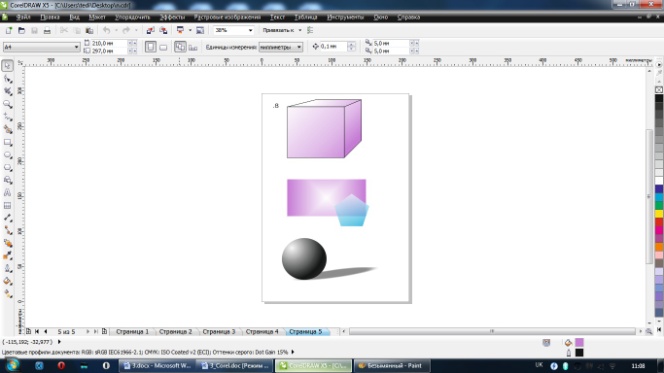Click the Welcome screen icon in toolbar

[200, 30]
